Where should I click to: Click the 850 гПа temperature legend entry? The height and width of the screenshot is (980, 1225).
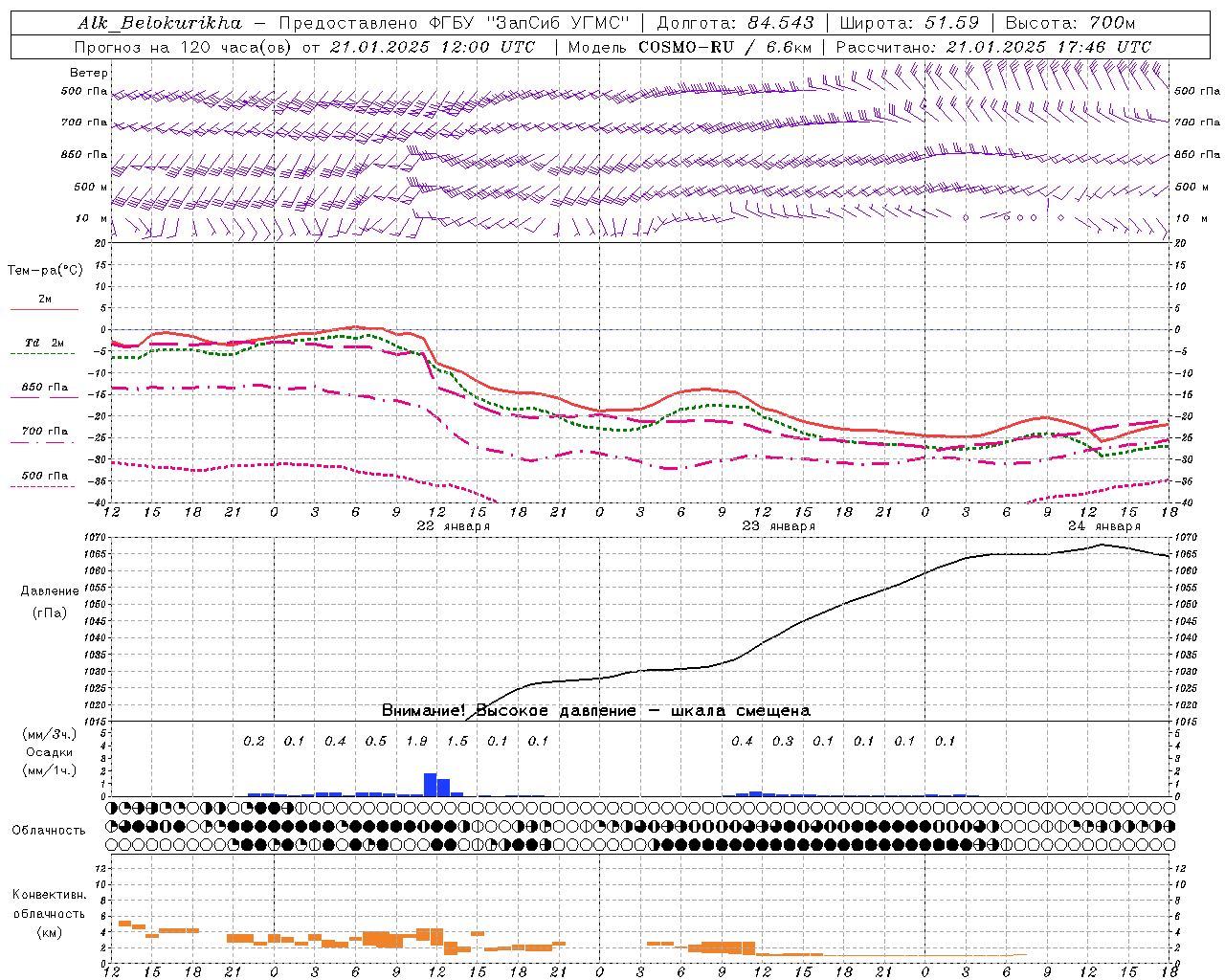(45, 388)
